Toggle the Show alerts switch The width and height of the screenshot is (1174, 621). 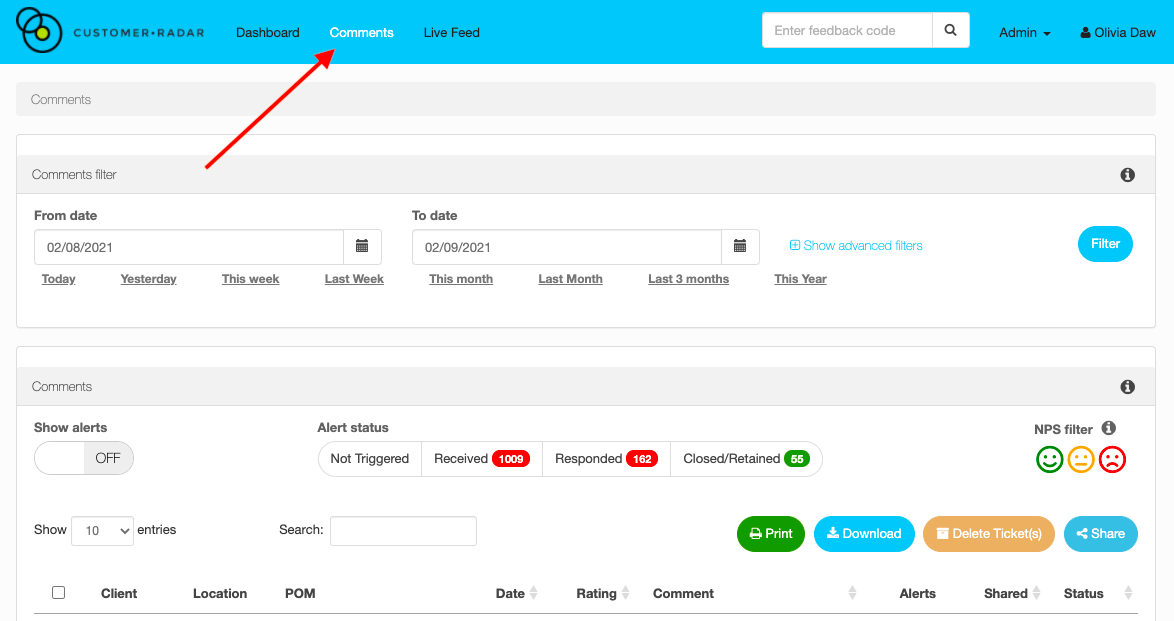pyautogui.click(x=84, y=458)
